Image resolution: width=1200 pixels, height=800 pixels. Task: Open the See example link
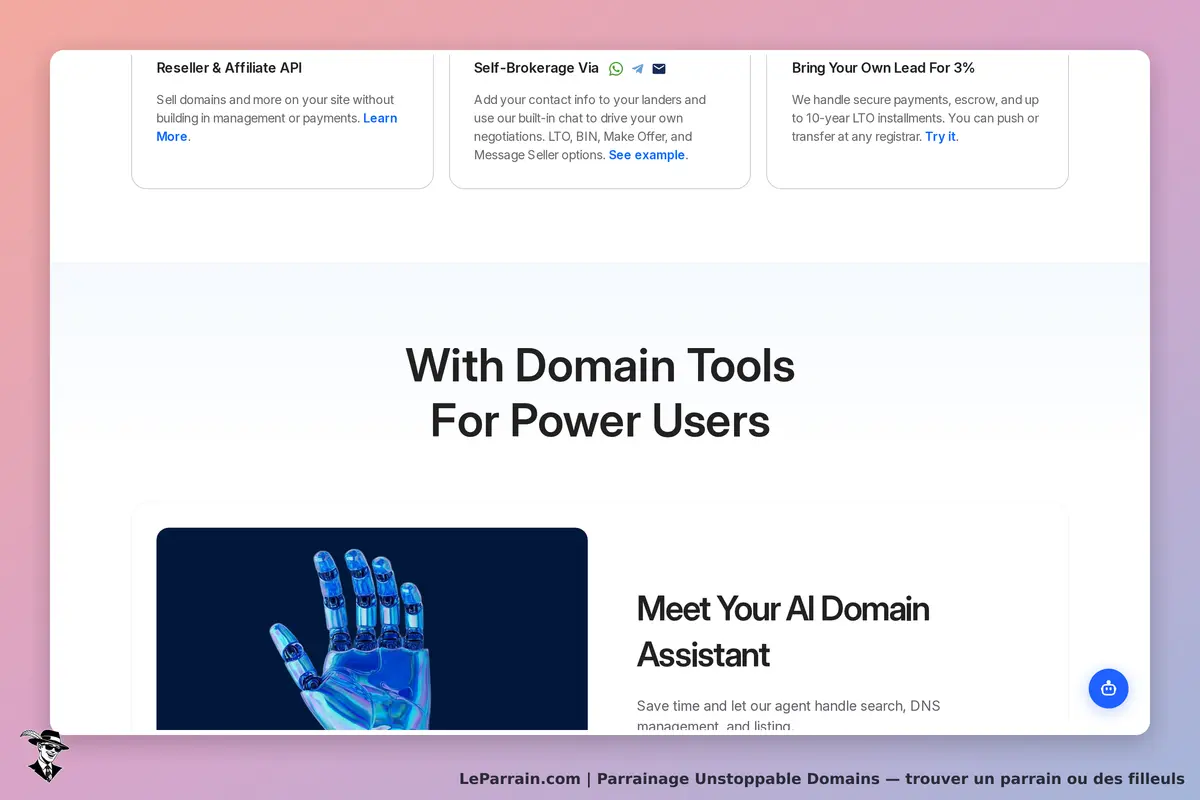click(x=647, y=155)
